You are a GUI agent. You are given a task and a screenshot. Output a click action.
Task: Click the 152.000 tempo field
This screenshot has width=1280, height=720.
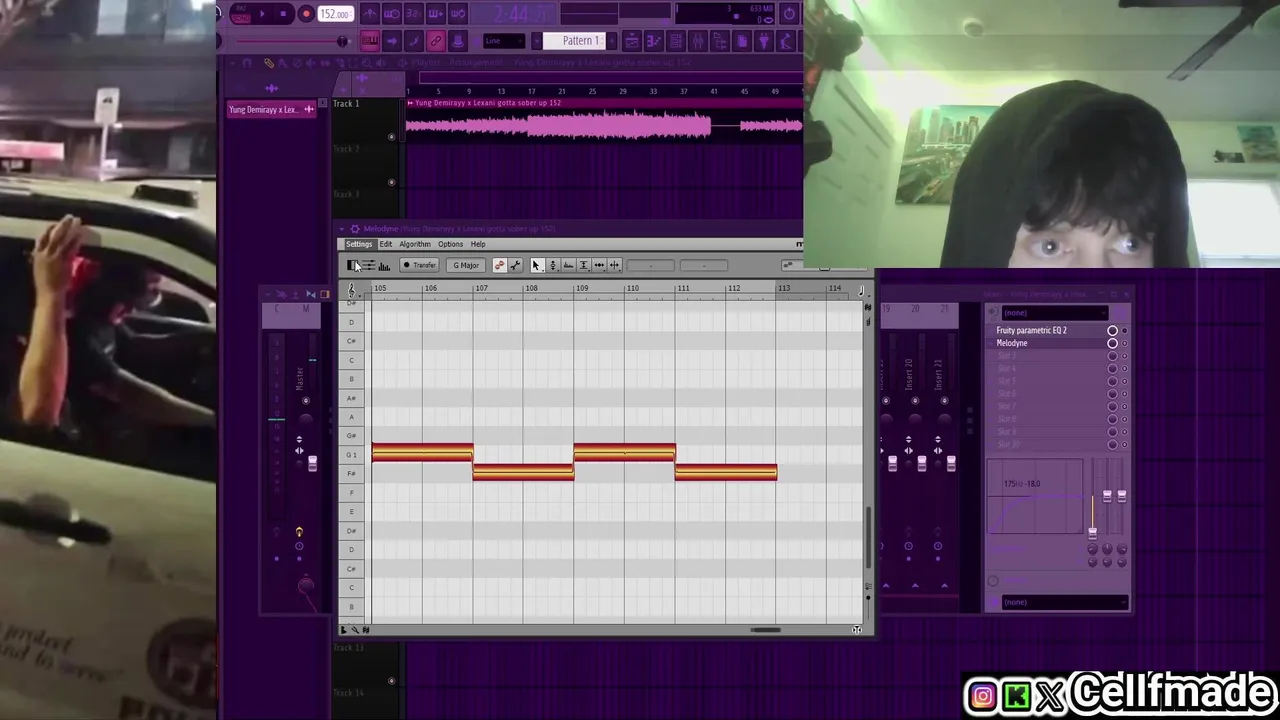tap(335, 14)
